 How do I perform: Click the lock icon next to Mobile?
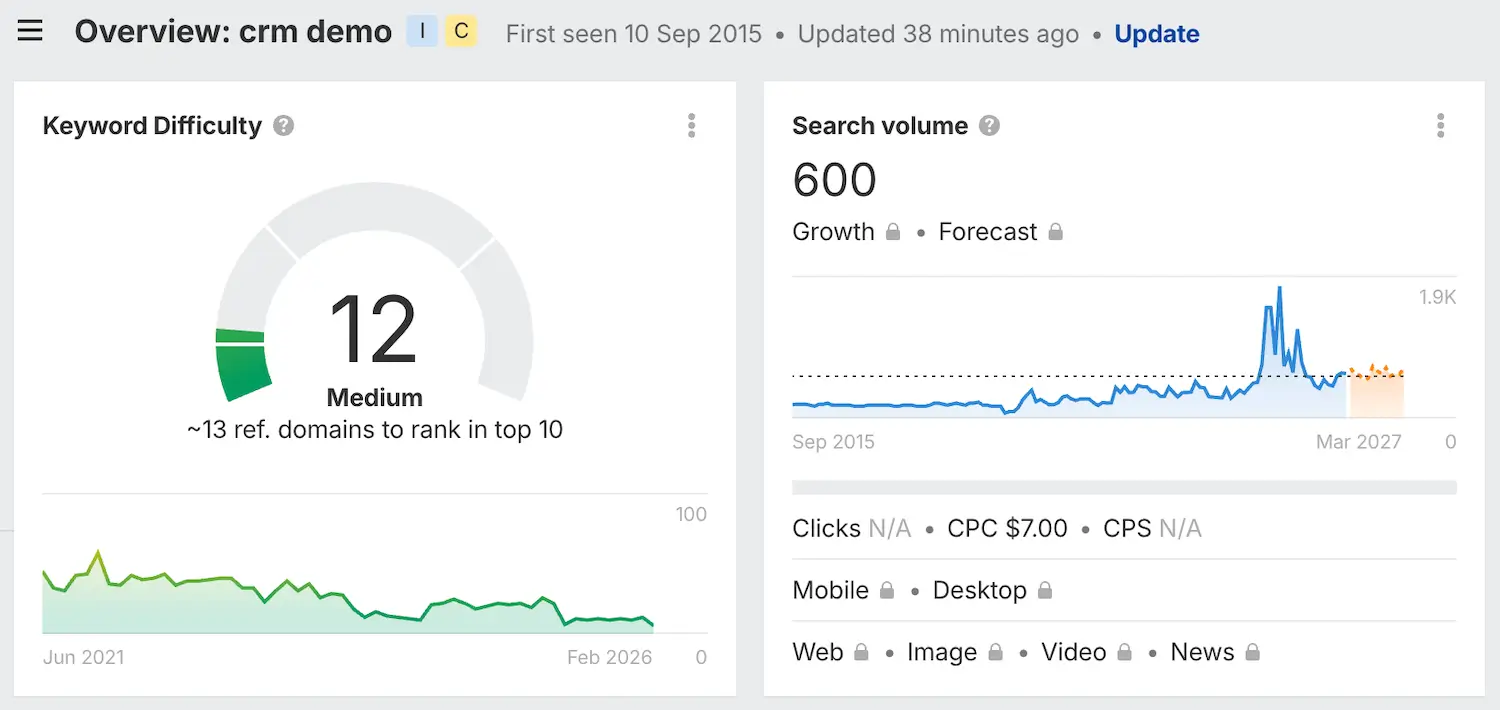click(886, 591)
